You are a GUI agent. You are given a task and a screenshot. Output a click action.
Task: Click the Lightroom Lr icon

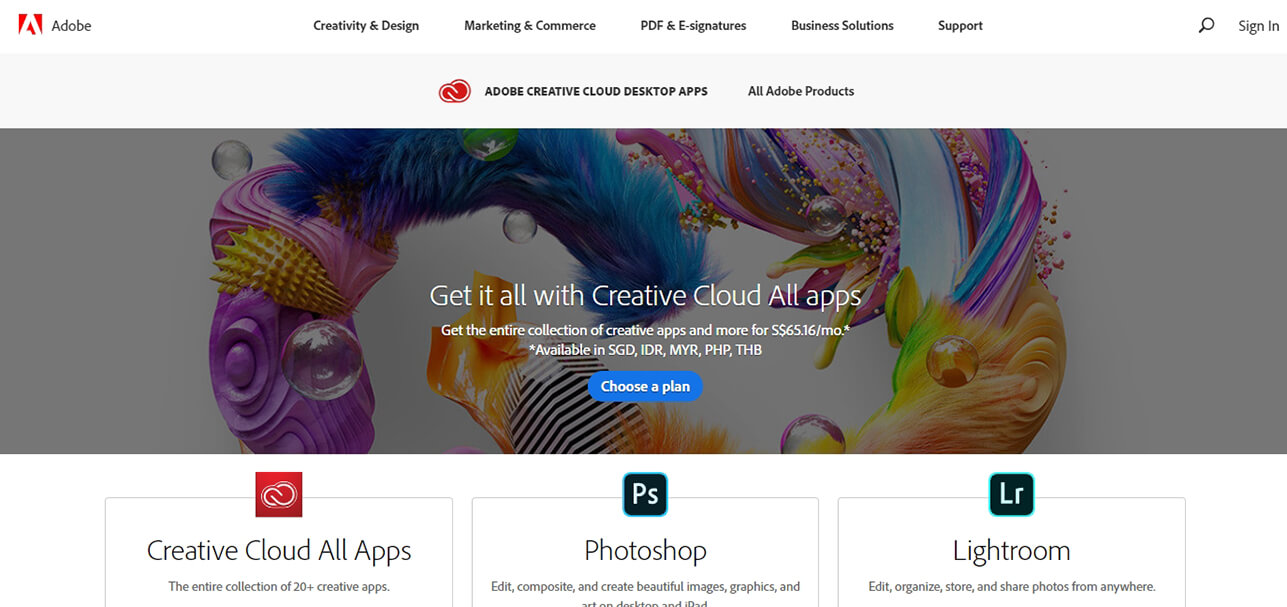1011,494
